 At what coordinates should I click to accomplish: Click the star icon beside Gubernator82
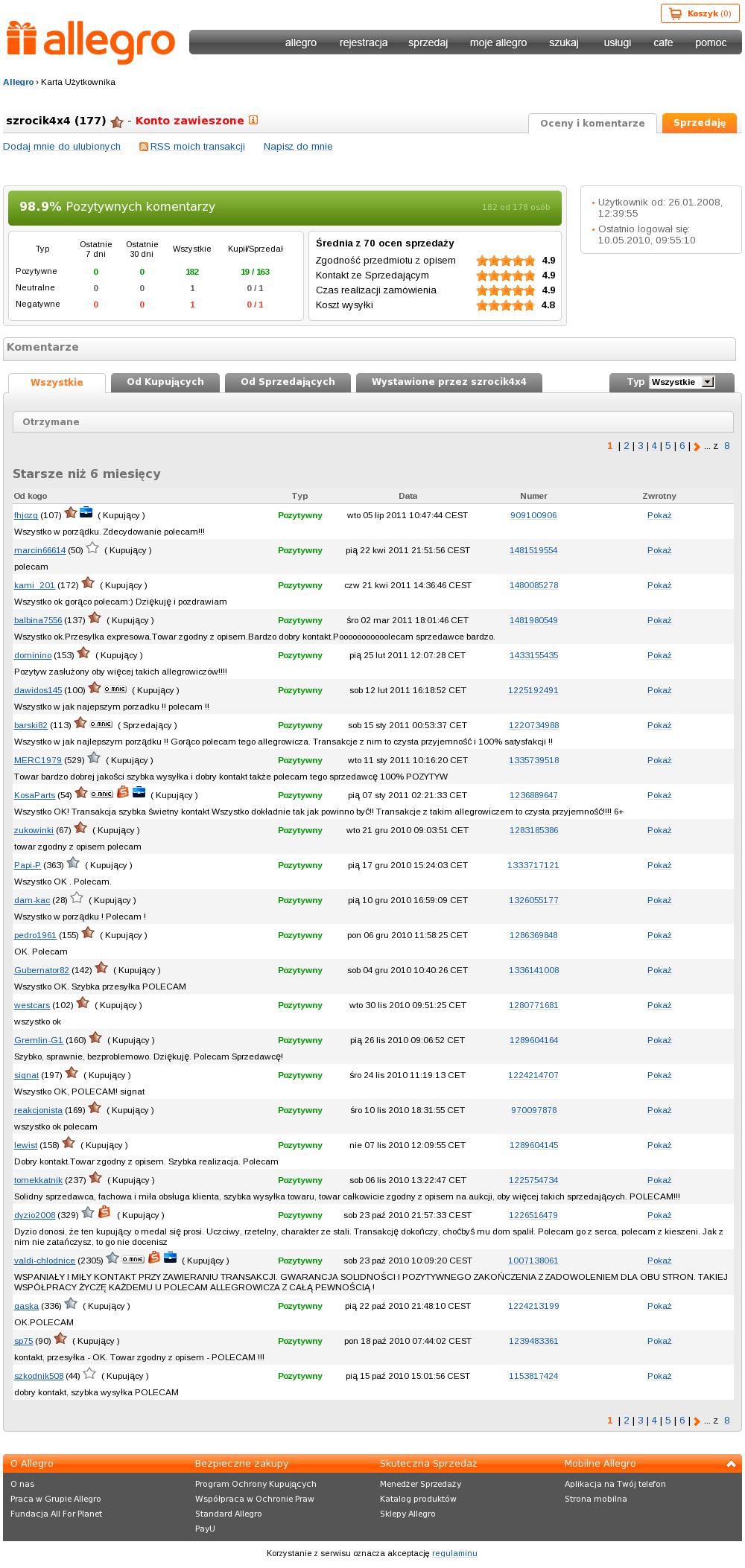[101, 968]
